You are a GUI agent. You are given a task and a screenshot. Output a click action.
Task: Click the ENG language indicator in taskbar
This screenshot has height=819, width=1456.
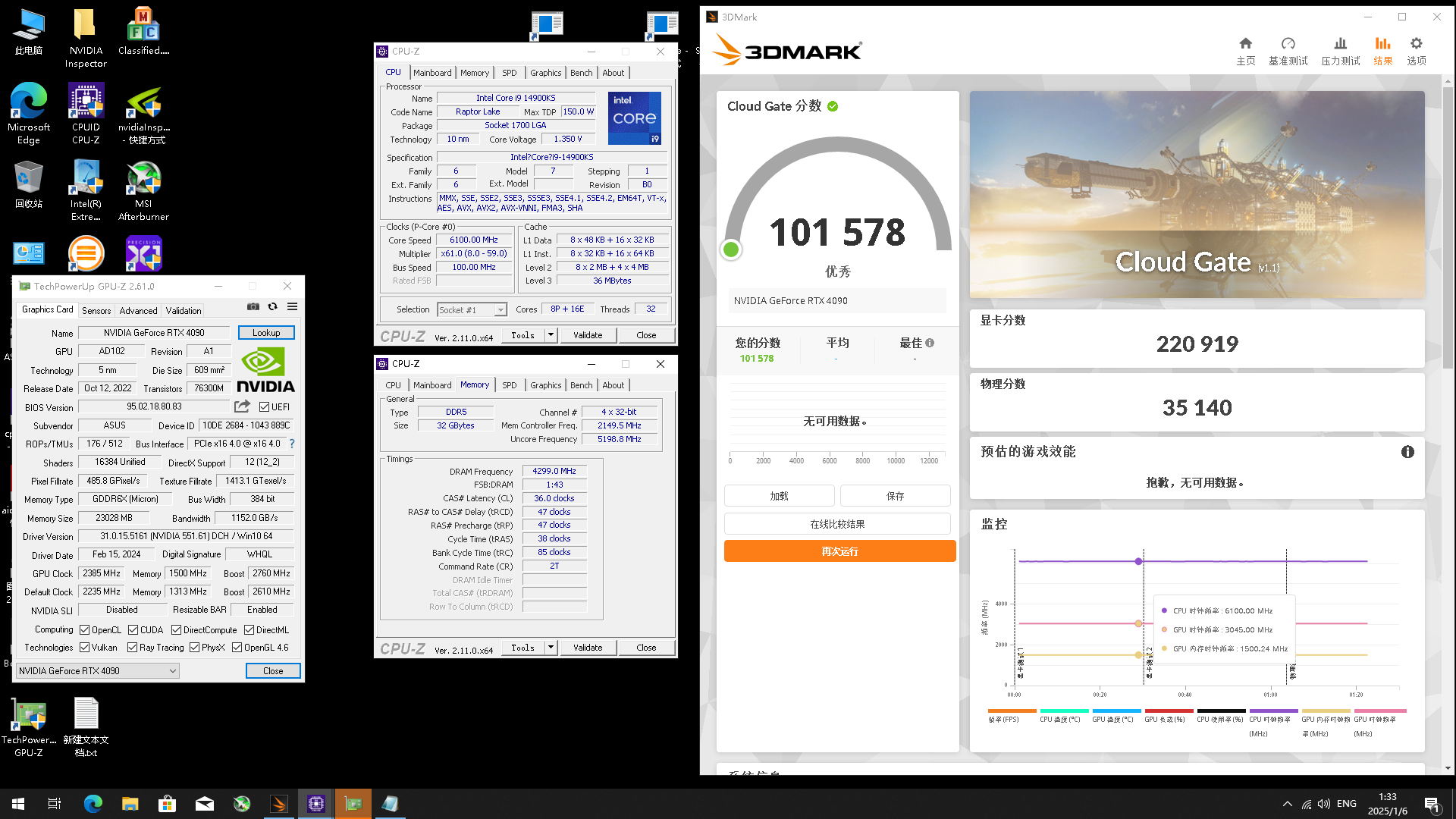[1347, 804]
